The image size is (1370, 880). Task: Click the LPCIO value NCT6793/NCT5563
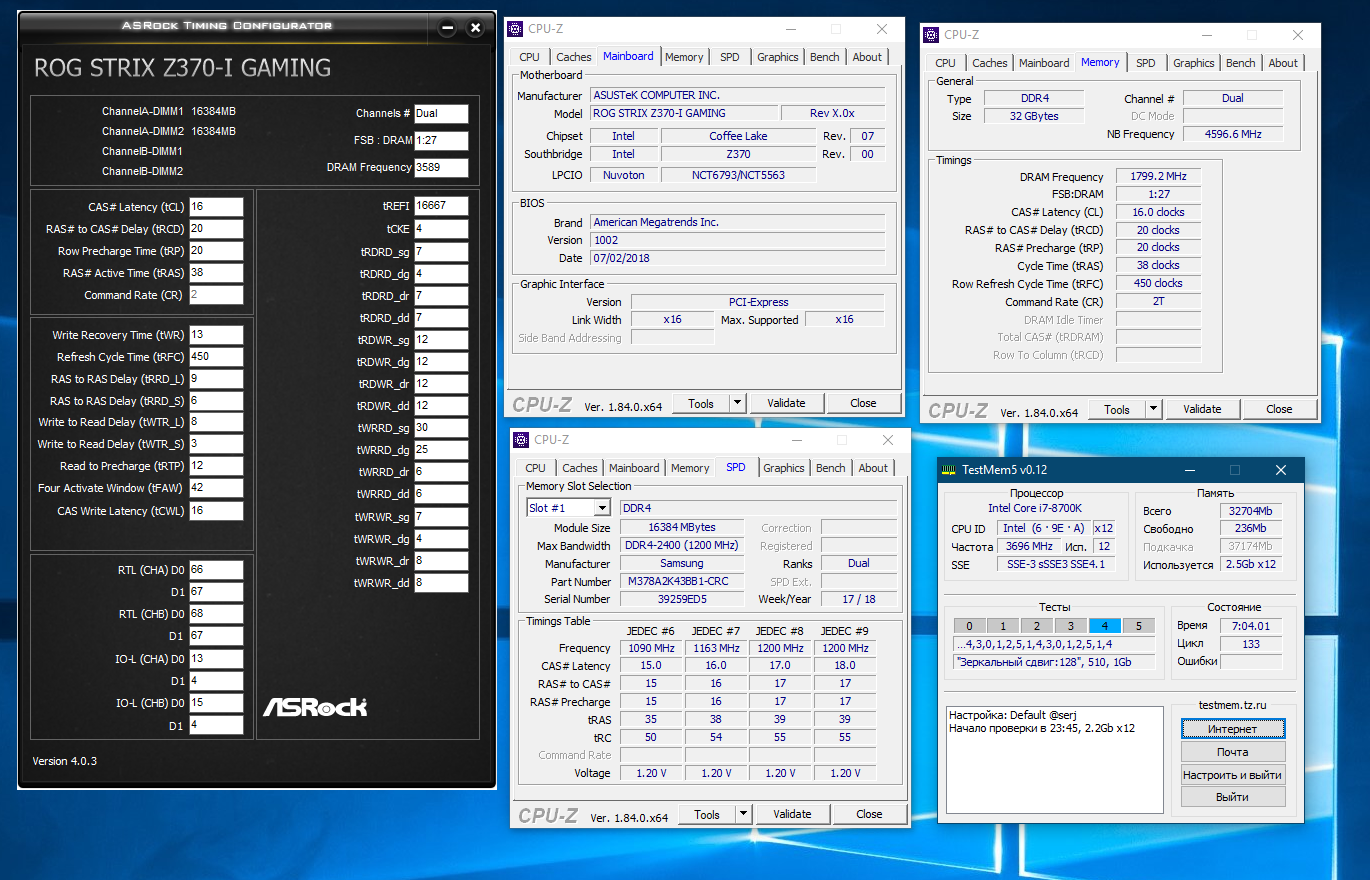click(738, 175)
